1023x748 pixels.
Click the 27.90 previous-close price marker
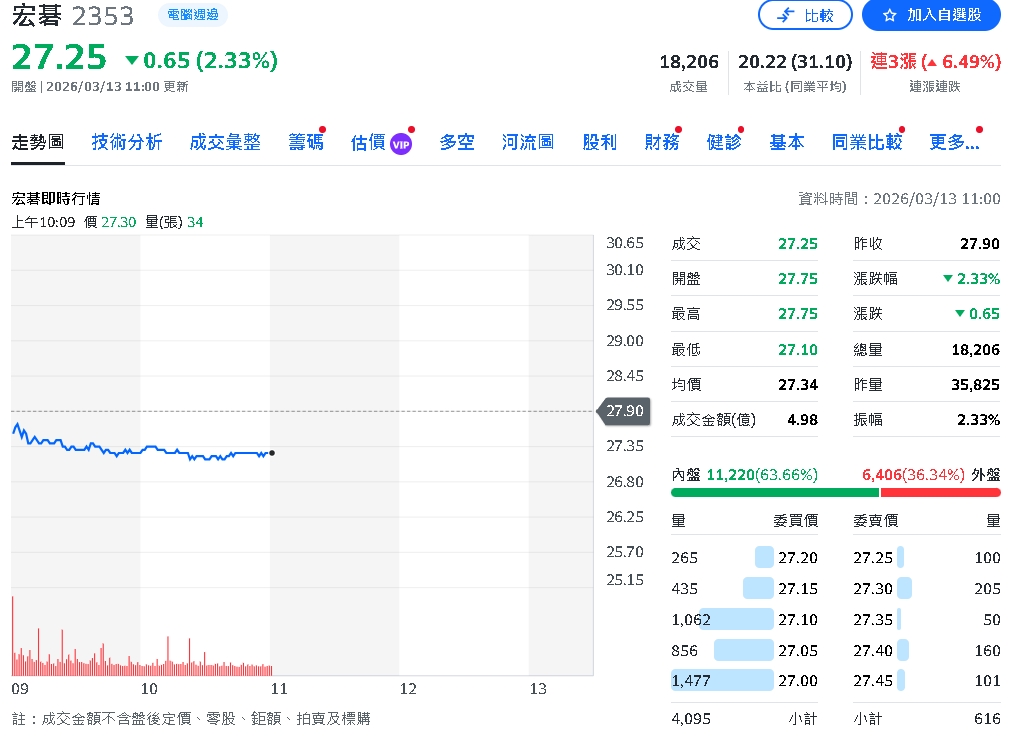tap(624, 411)
